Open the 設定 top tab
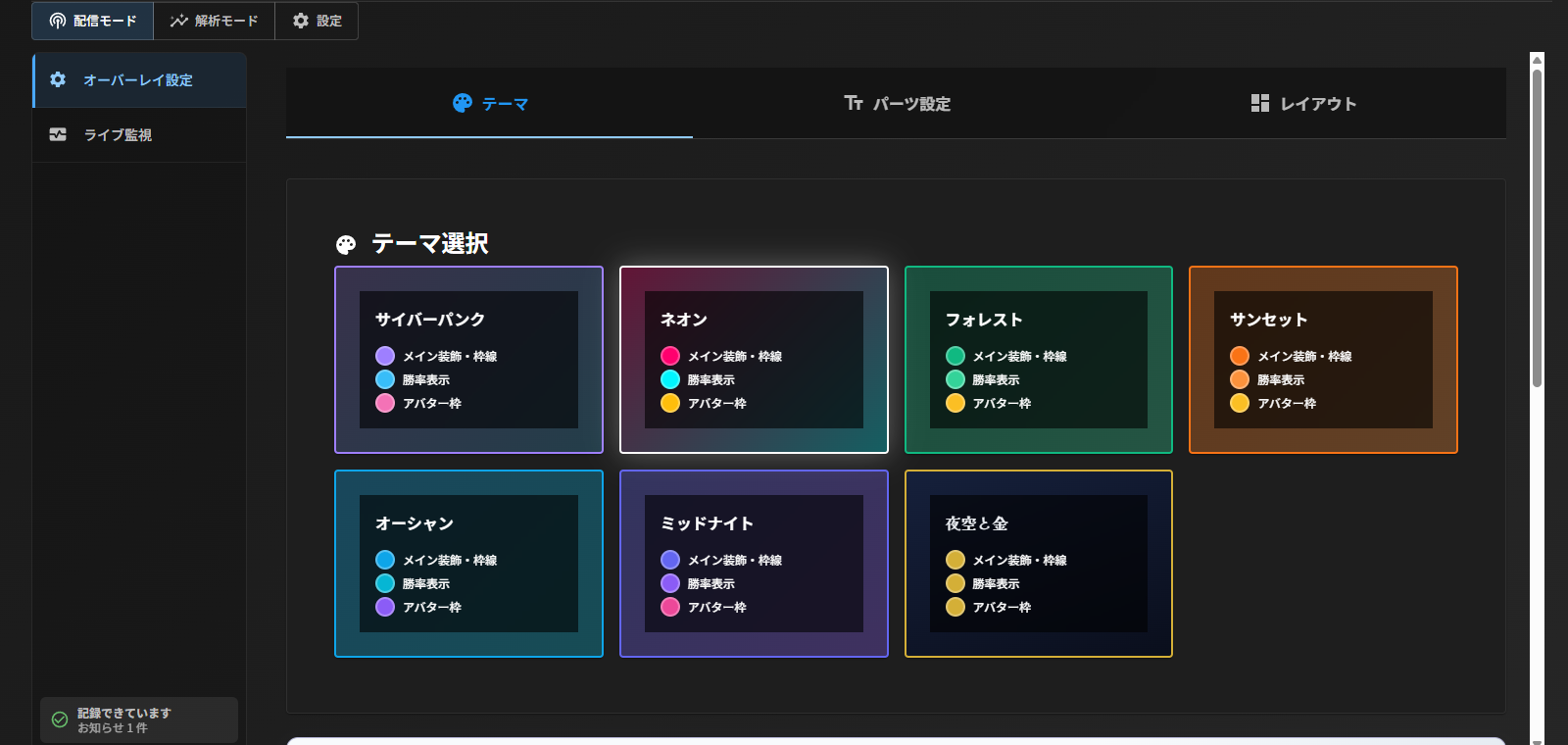This screenshot has height=745, width=1568. [317, 21]
